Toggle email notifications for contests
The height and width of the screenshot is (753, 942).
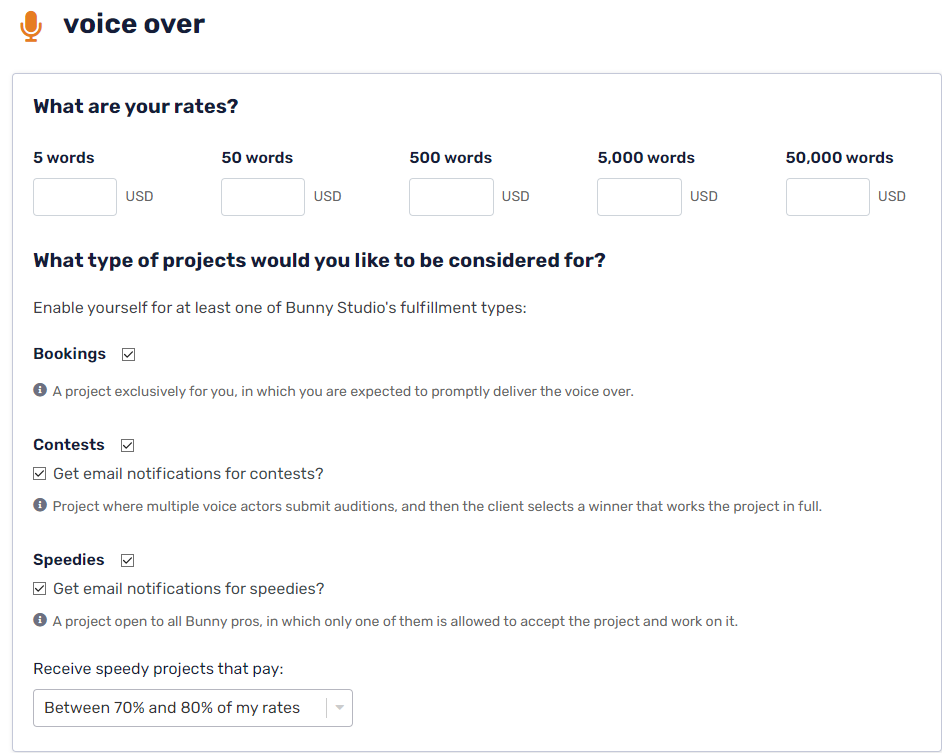click(40, 474)
